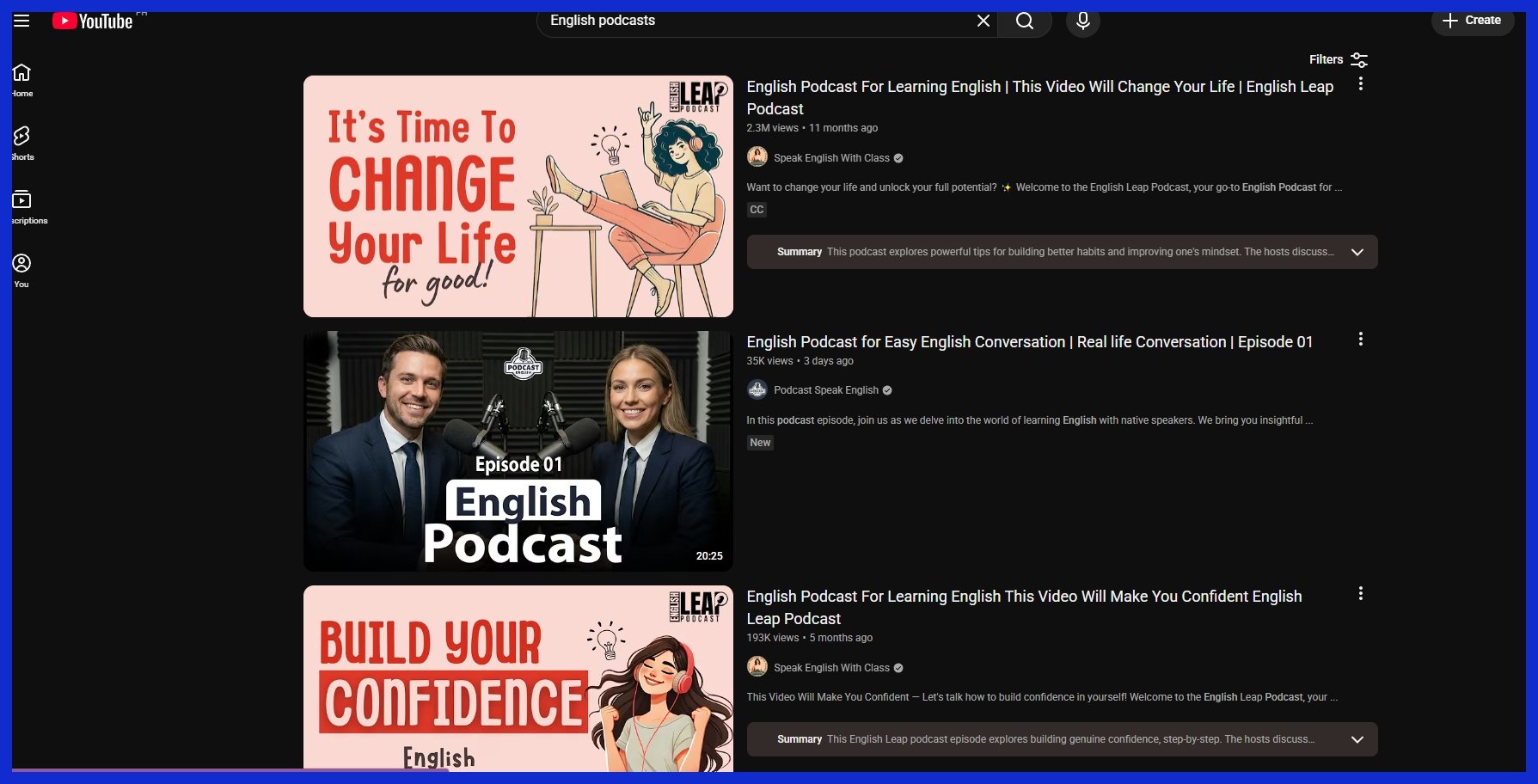1538x784 pixels.
Task: Start voice search with microphone icon
Action: 1082,21
